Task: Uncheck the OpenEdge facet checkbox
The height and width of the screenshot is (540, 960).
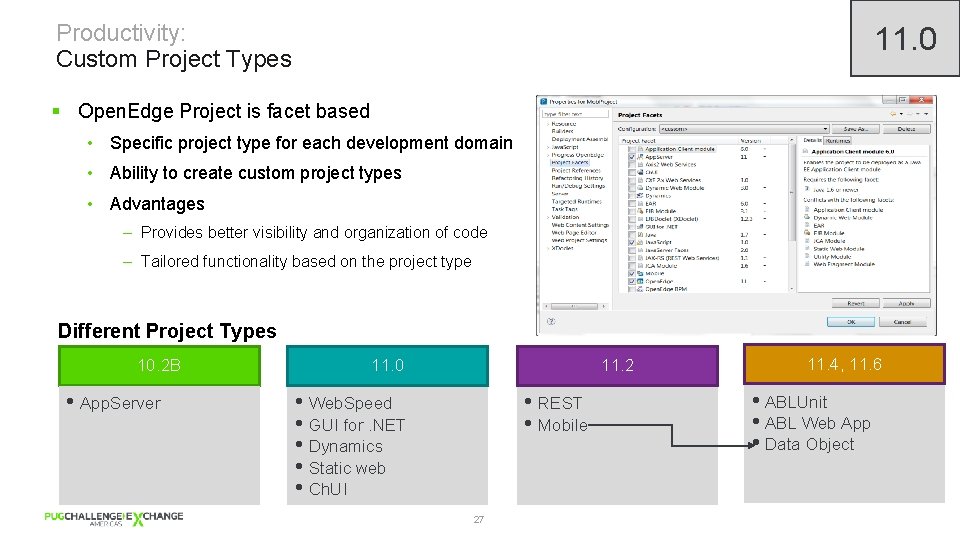Action: coord(632,282)
